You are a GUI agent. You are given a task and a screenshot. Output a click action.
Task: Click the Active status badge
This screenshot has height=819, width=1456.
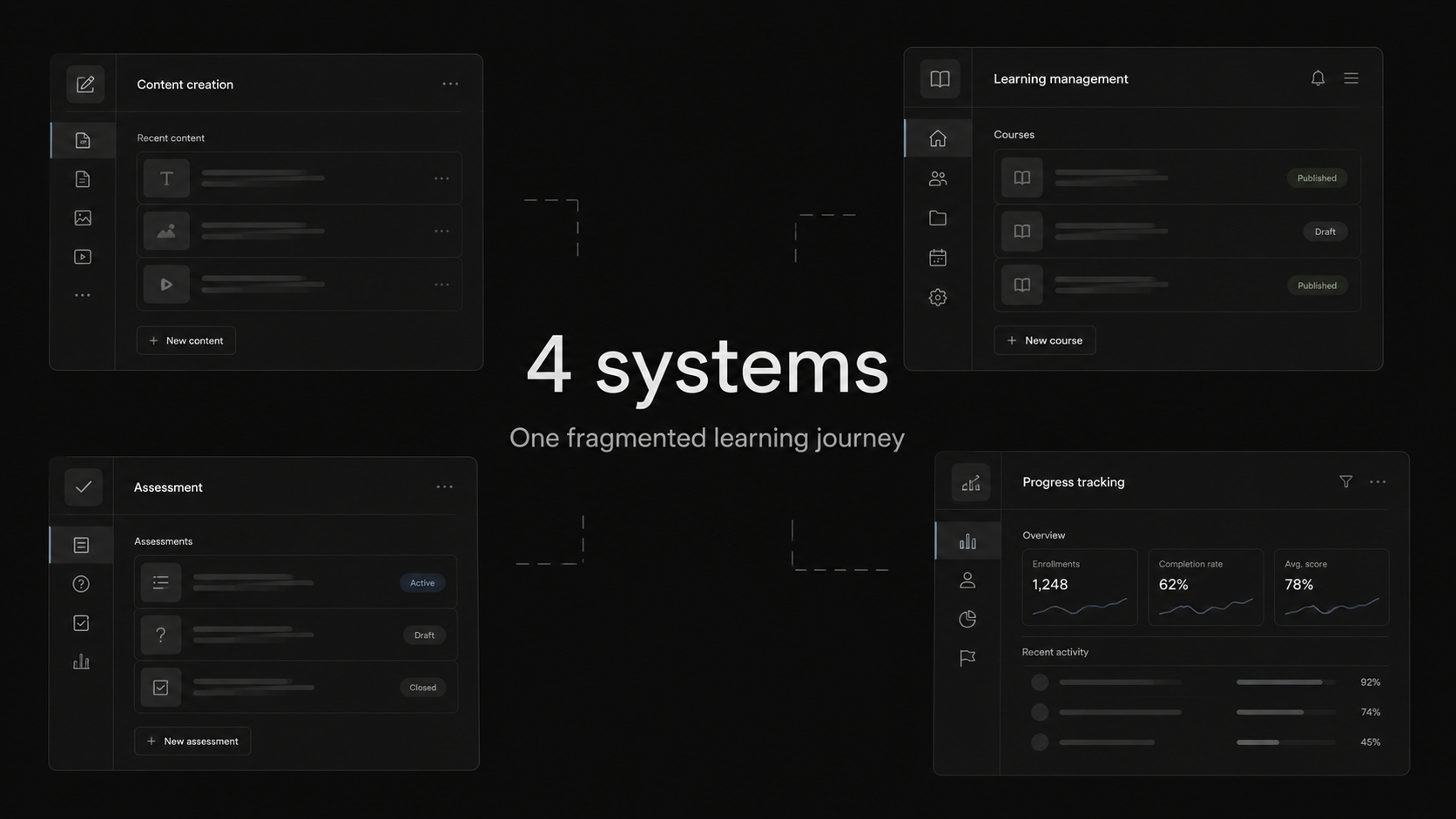coord(422,583)
